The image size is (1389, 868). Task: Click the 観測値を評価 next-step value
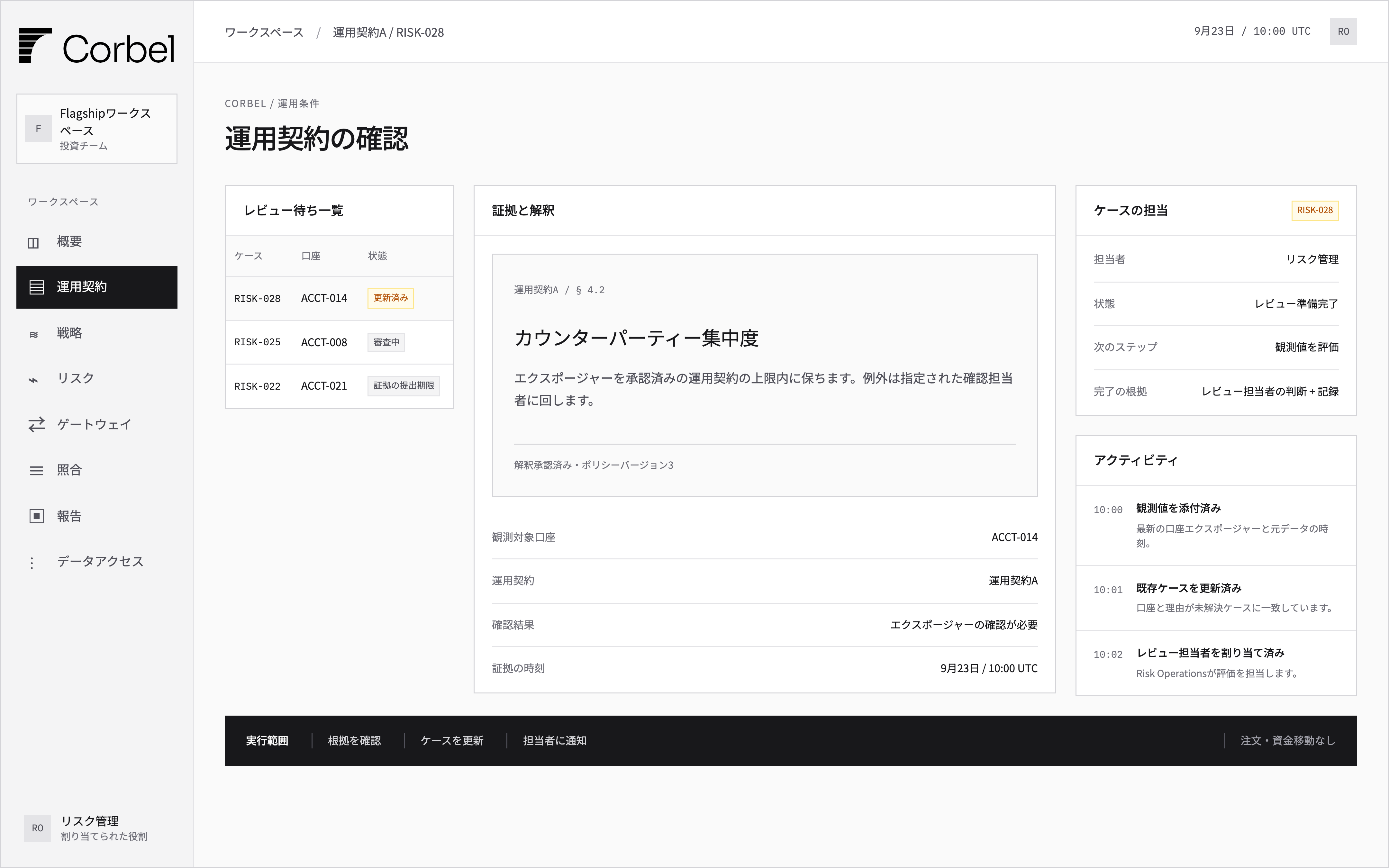coord(1306,347)
